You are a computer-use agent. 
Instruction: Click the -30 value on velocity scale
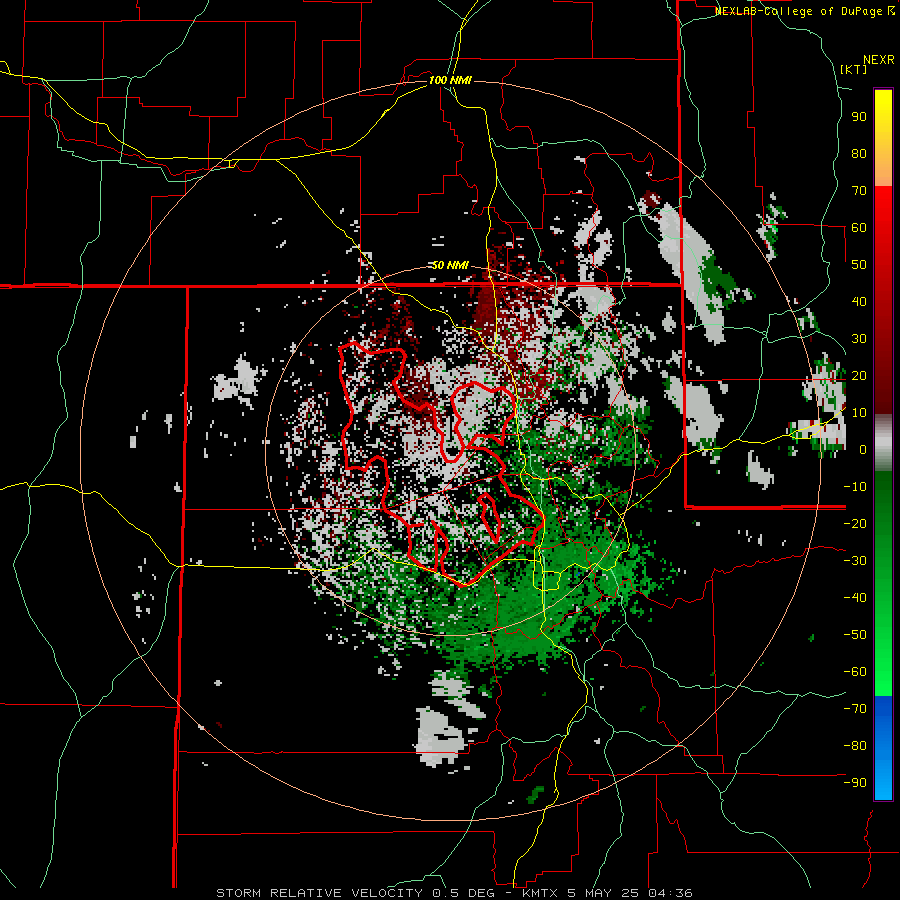tap(855, 561)
